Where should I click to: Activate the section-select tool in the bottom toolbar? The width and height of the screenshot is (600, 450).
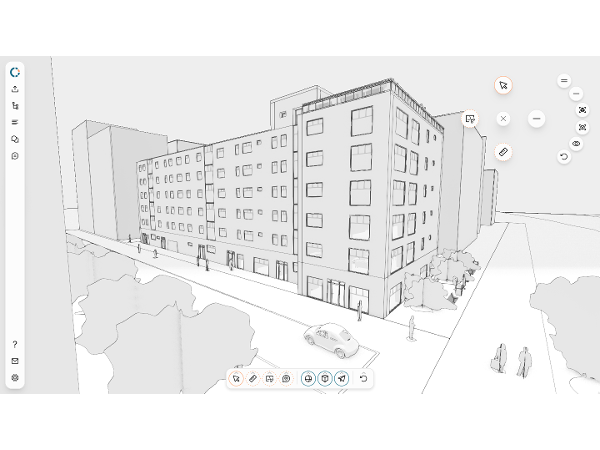269,379
